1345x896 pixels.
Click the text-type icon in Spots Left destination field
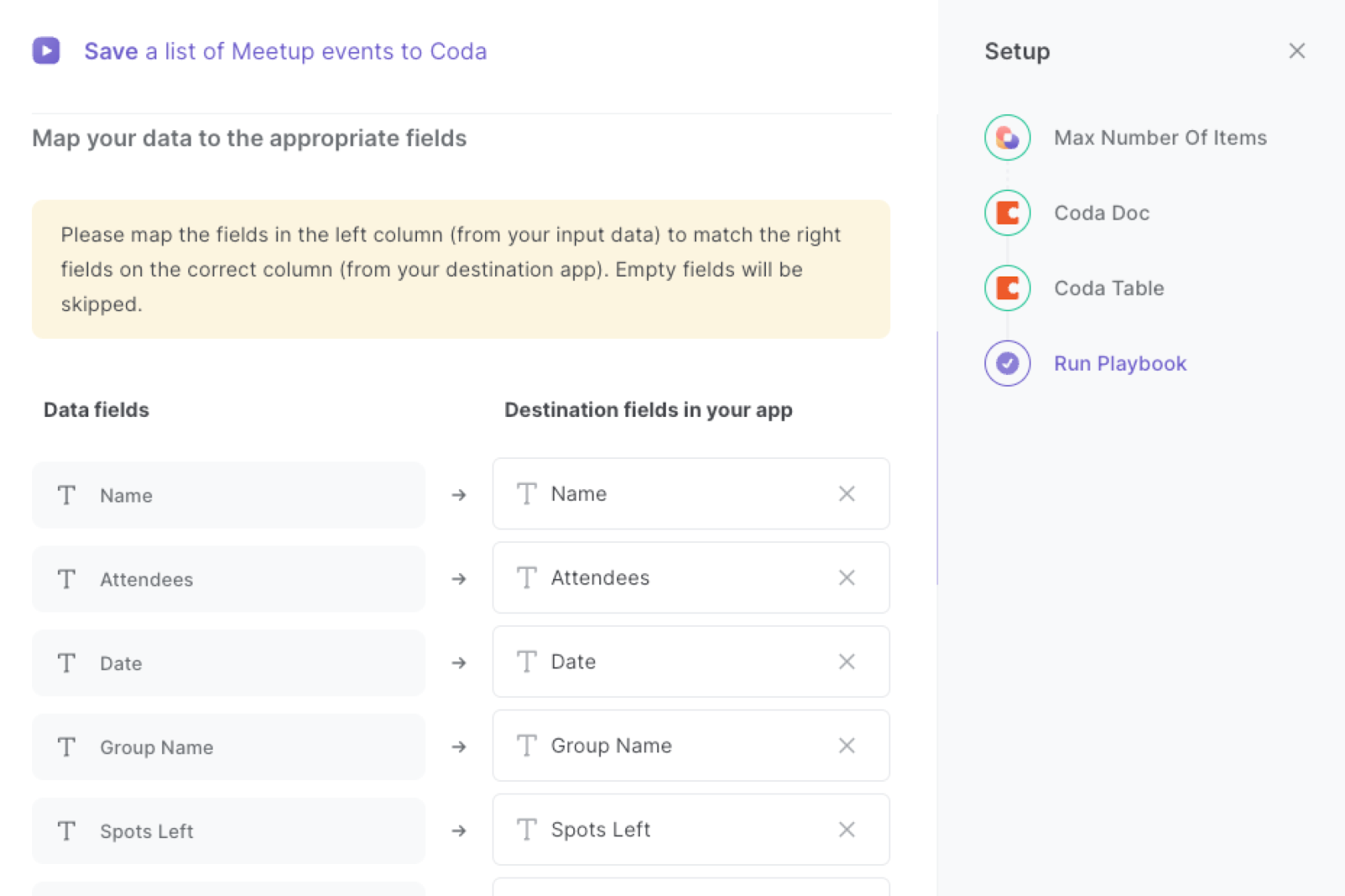[526, 830]
